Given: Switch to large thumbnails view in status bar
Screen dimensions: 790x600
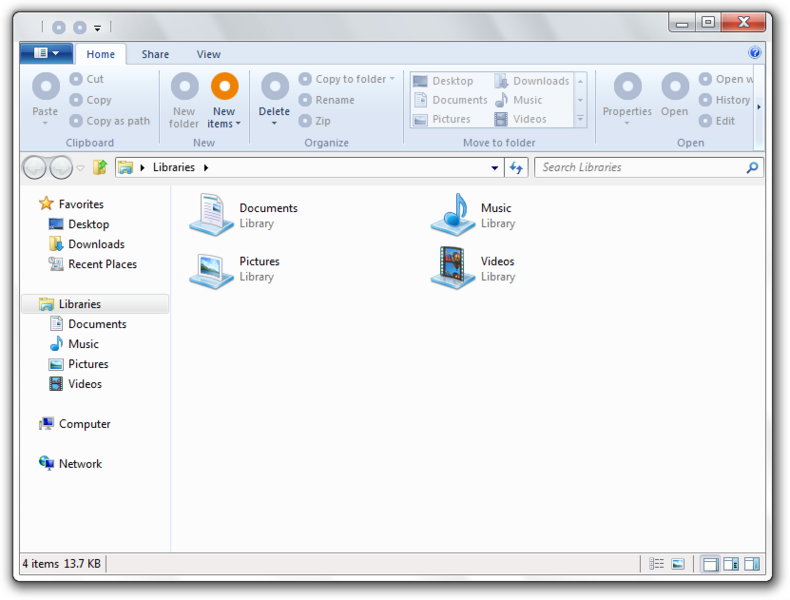Looking at the screenshot, I should [x=678, y=564].
